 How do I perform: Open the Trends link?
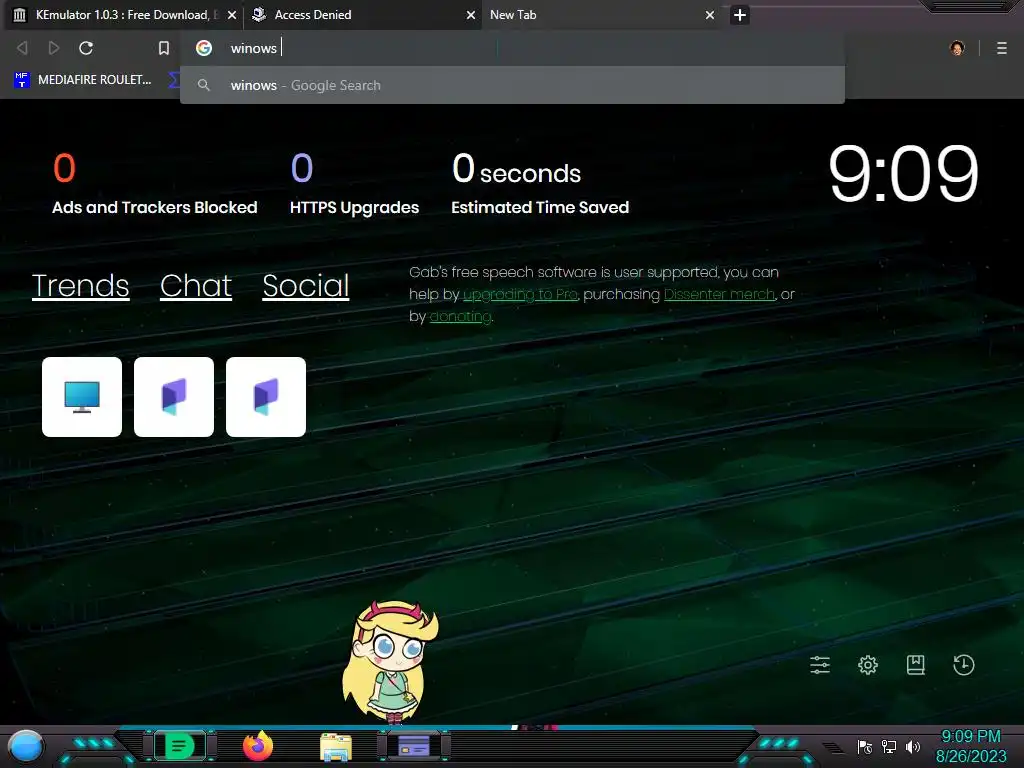click(80, 285)
